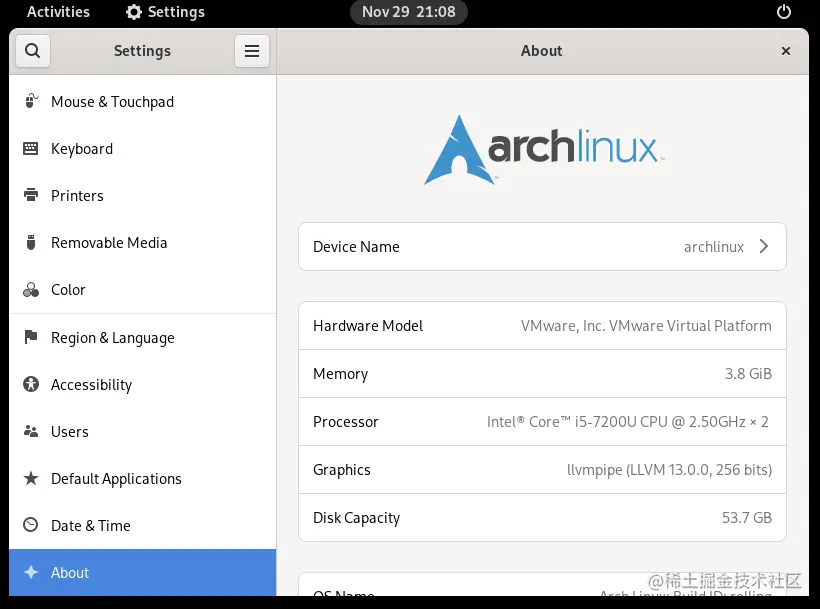The image size is (820, 609).
Task: Click the Arch Linux logo
Action: [544, 150]
